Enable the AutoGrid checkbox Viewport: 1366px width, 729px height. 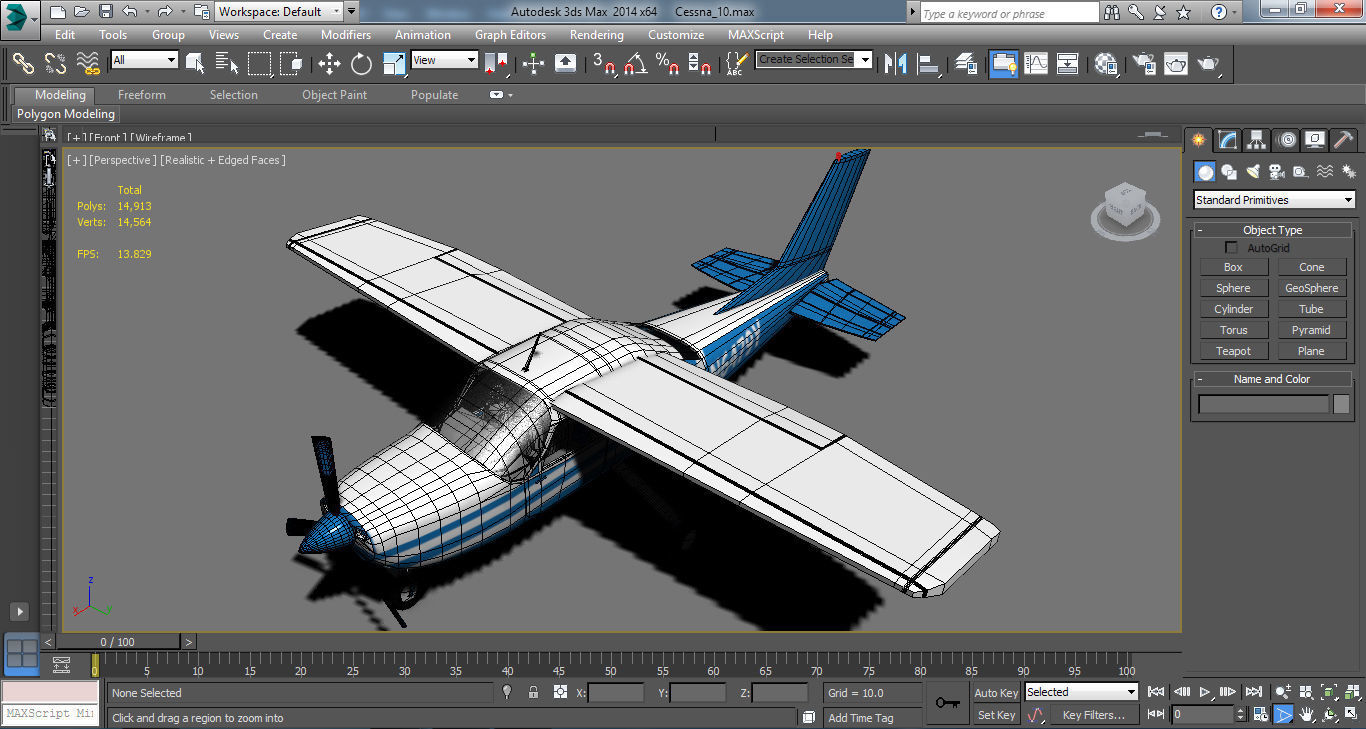1231,247
